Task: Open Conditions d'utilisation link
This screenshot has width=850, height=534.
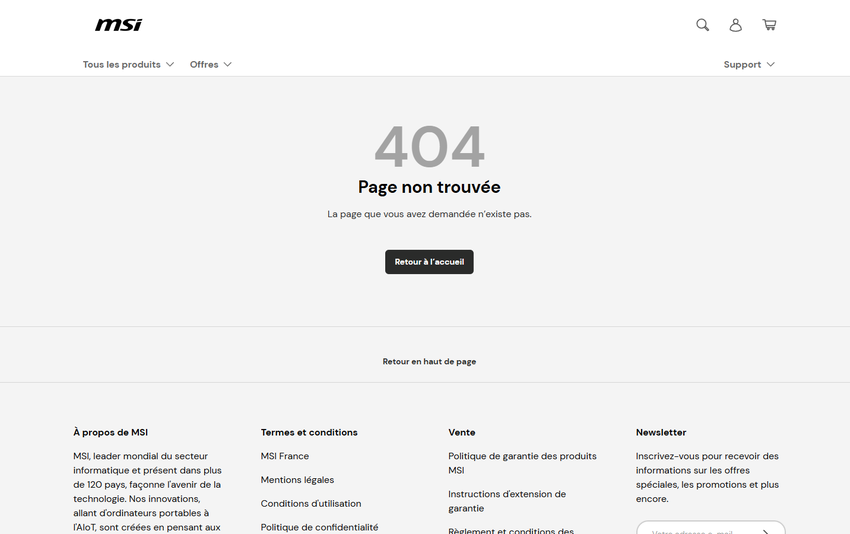Action: click(x=311, y=504)
